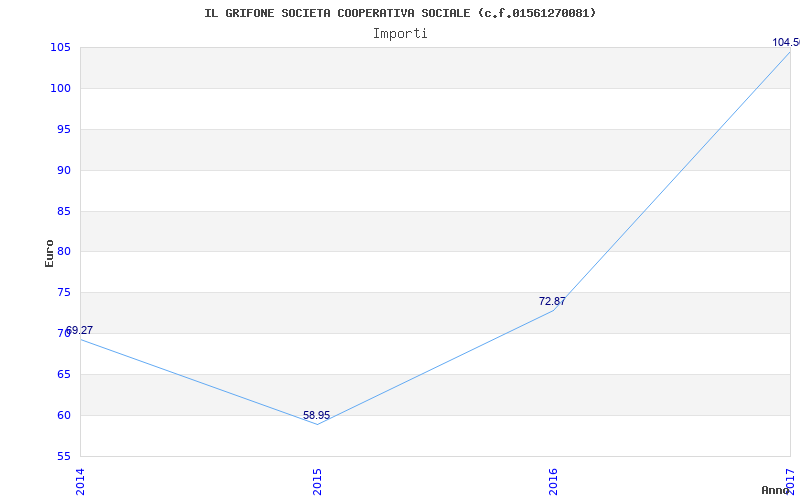The image size is (800, 500).
Task: Click the 85 y-axis tick label
Action: (x=63, y=211)
